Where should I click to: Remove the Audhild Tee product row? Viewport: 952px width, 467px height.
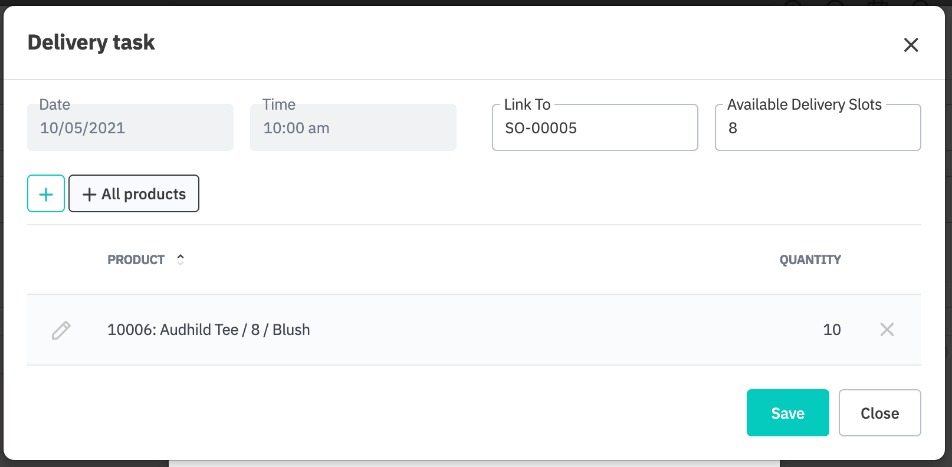pyautogui.click(x=886, y=329)
